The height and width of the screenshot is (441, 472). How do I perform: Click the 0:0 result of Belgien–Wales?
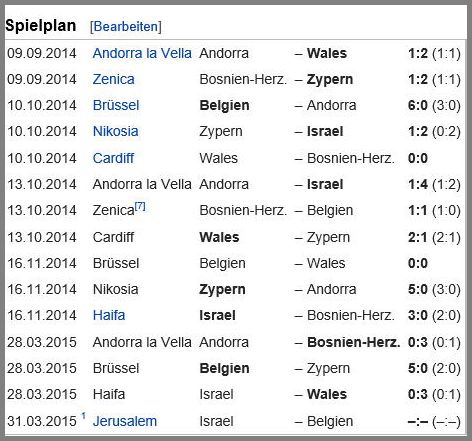tap(418, 263)
